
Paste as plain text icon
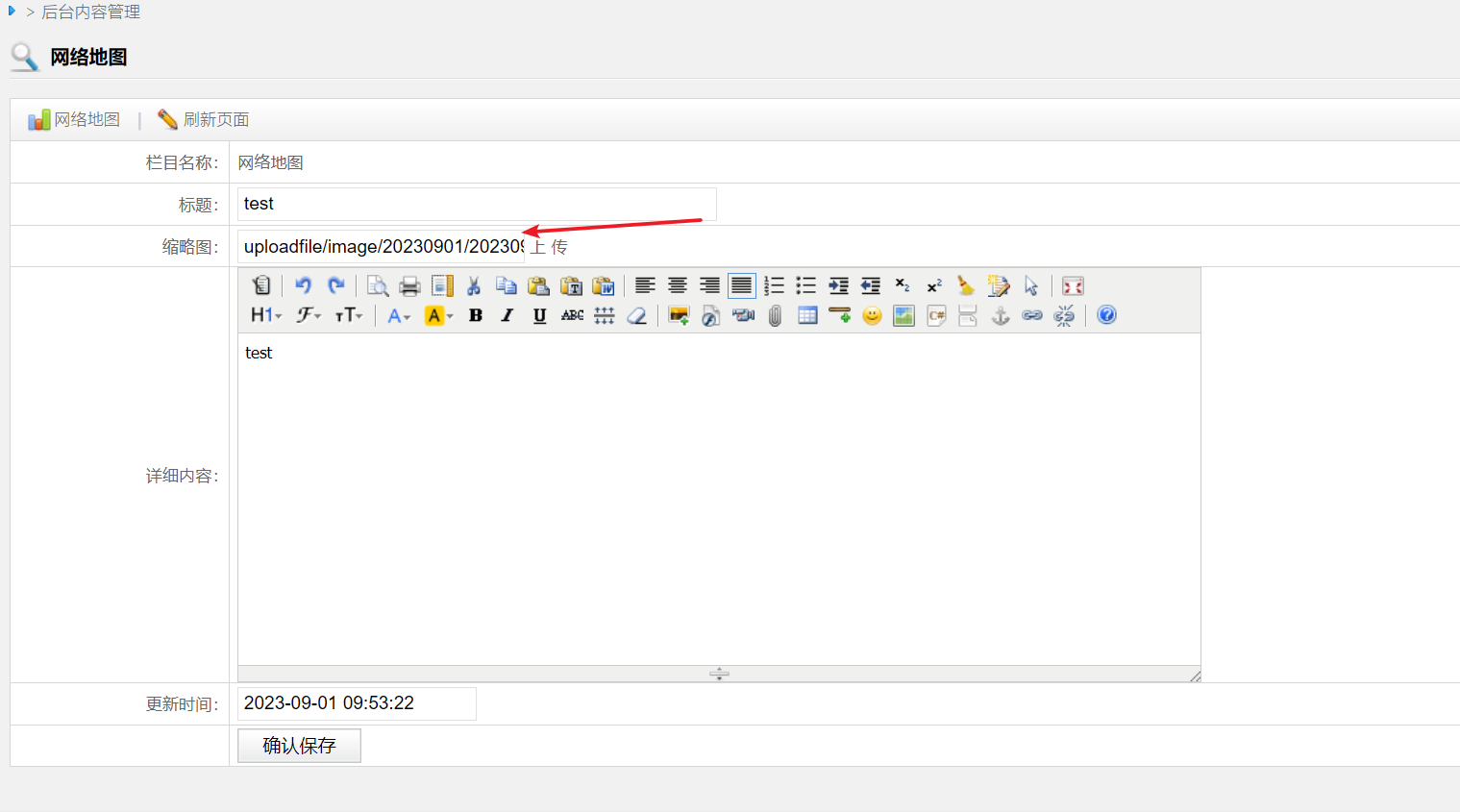click(x=571, y=285)
